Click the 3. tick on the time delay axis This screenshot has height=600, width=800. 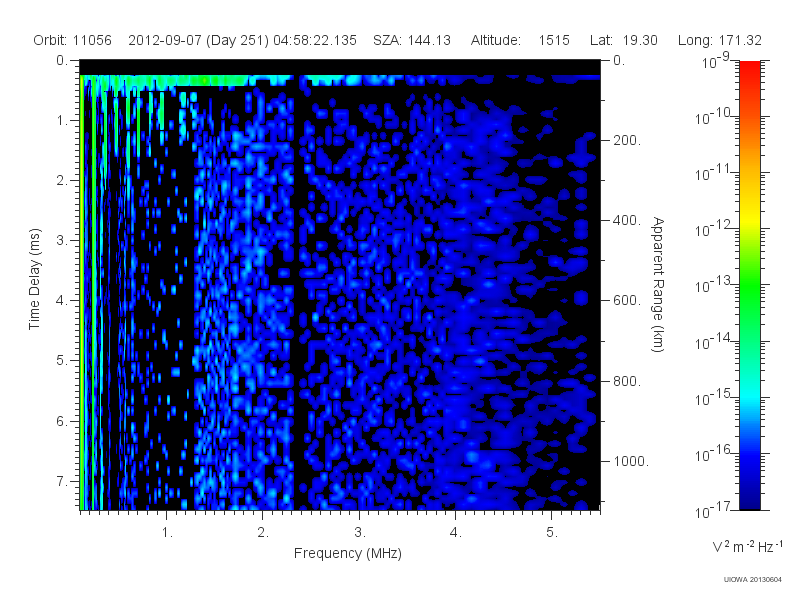coord(62,240)
